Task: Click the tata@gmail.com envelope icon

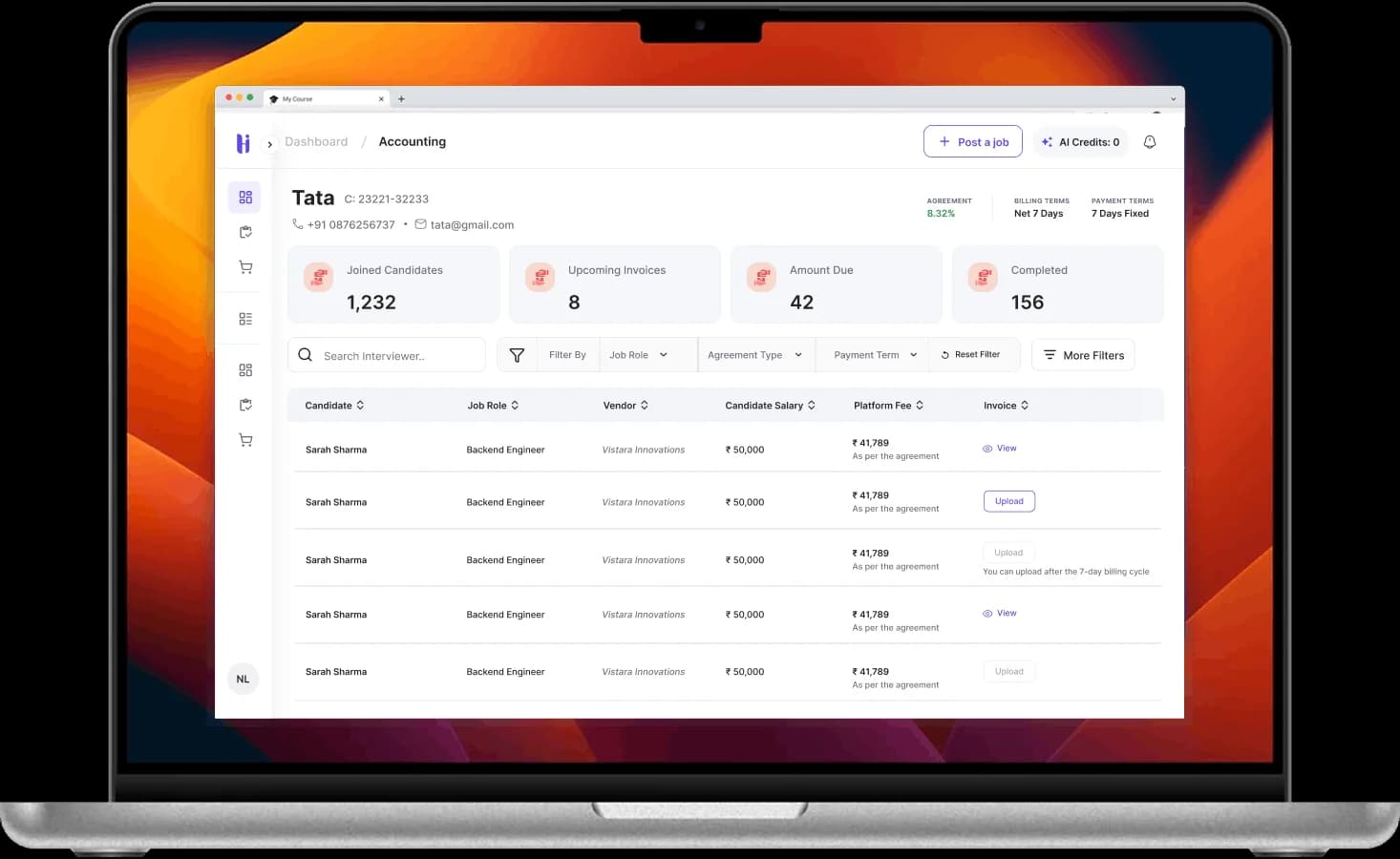Action: (420, 224)
